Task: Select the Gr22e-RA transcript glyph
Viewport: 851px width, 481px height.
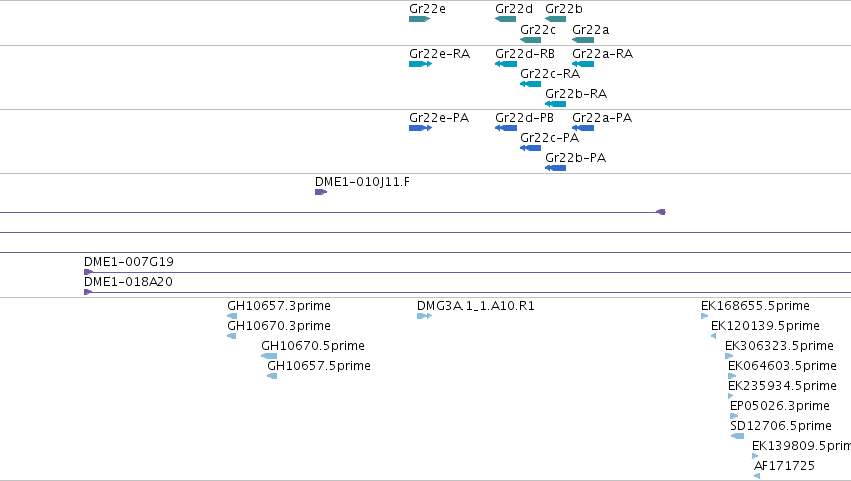Action: (x=421, y=64)
